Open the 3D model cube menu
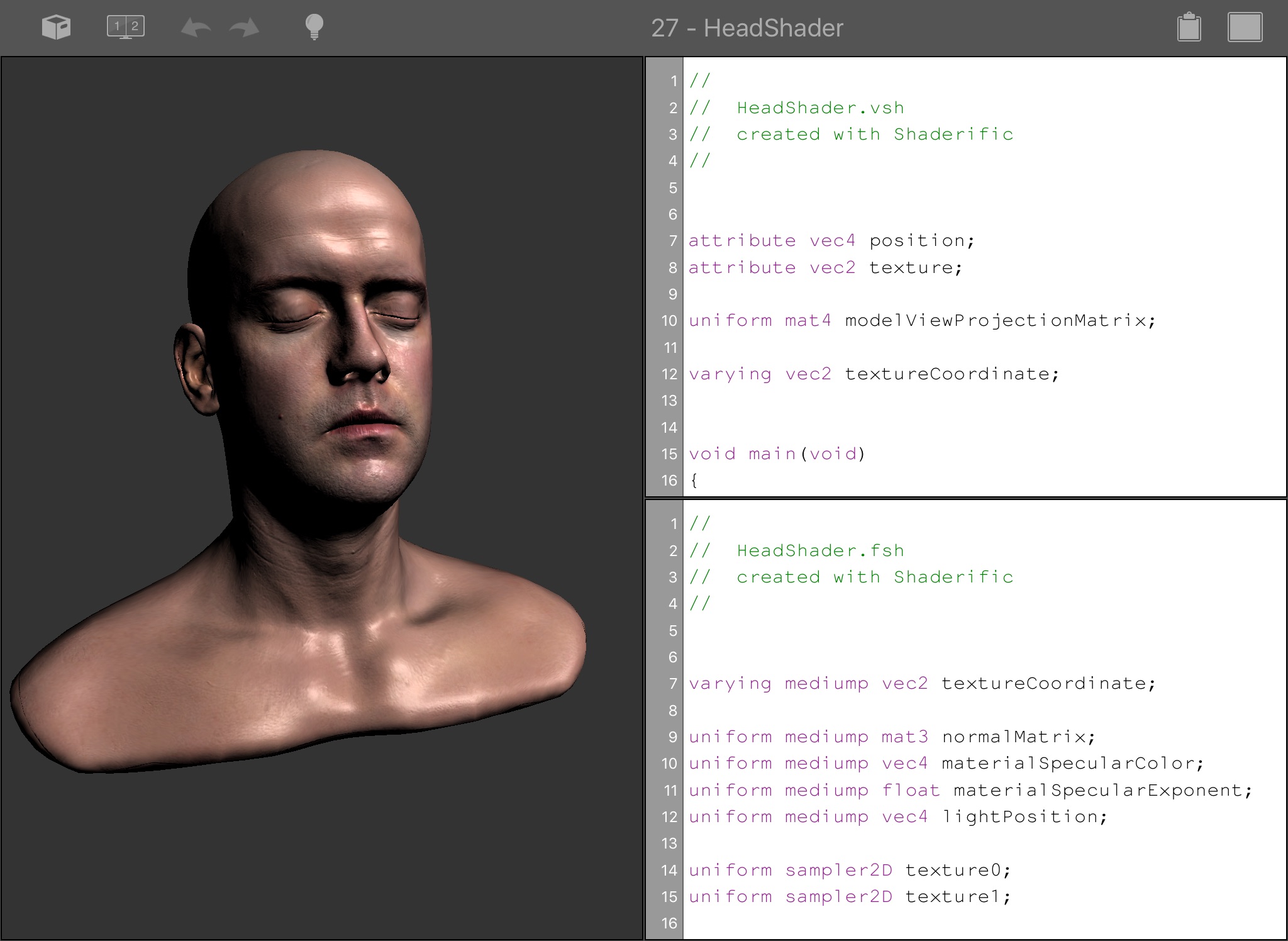Image resolution: width=1288 pixels, height=941 pixels. (x=56, y=28)
